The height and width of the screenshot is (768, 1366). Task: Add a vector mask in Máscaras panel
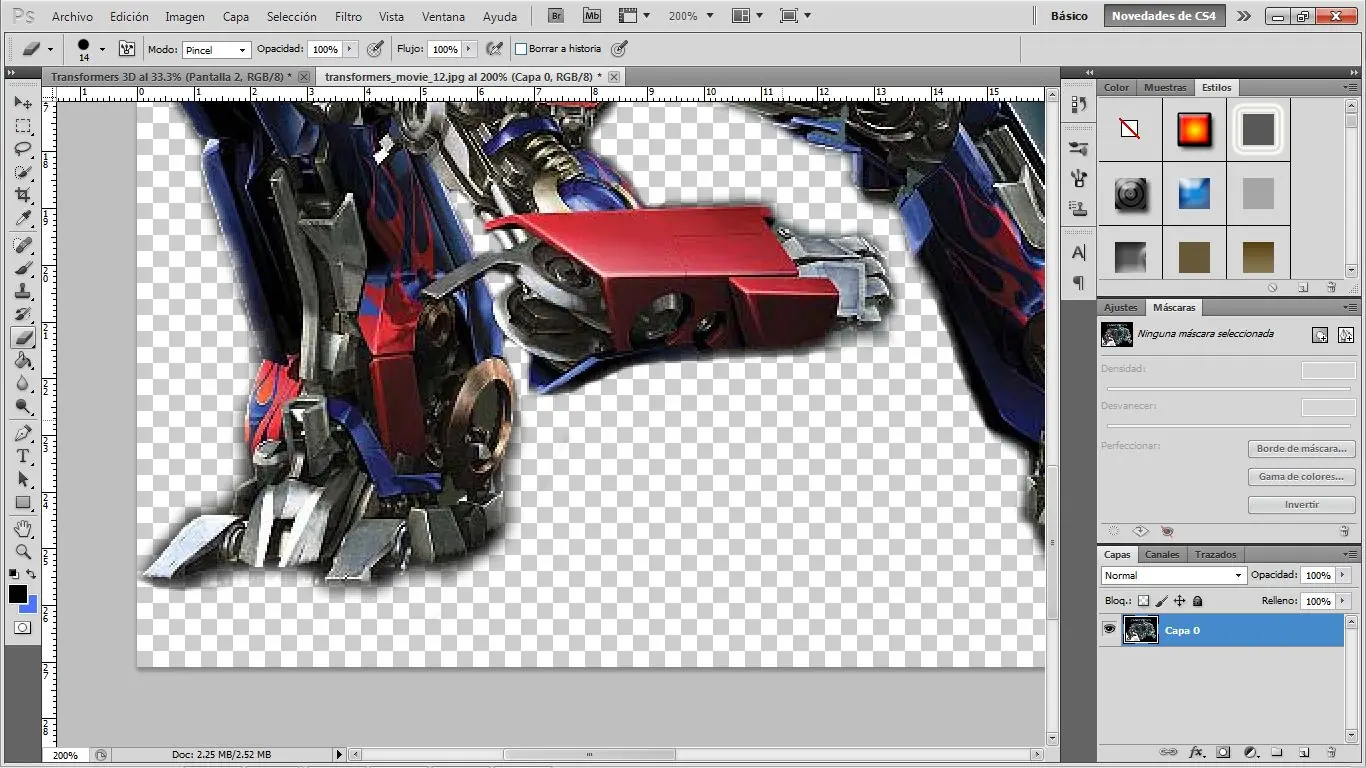pyautogui.click(x=1346, y=335)
